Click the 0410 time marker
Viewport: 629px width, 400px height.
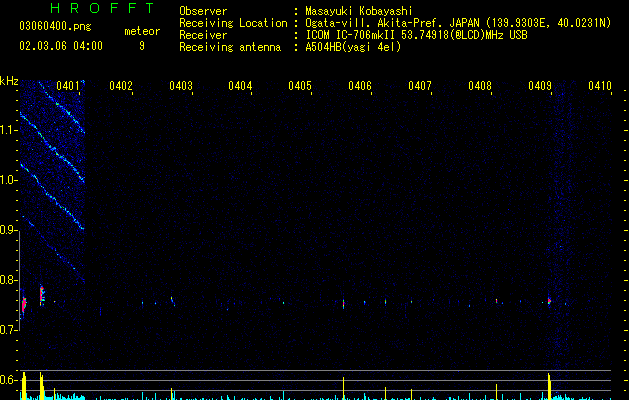tap(600, 86)
